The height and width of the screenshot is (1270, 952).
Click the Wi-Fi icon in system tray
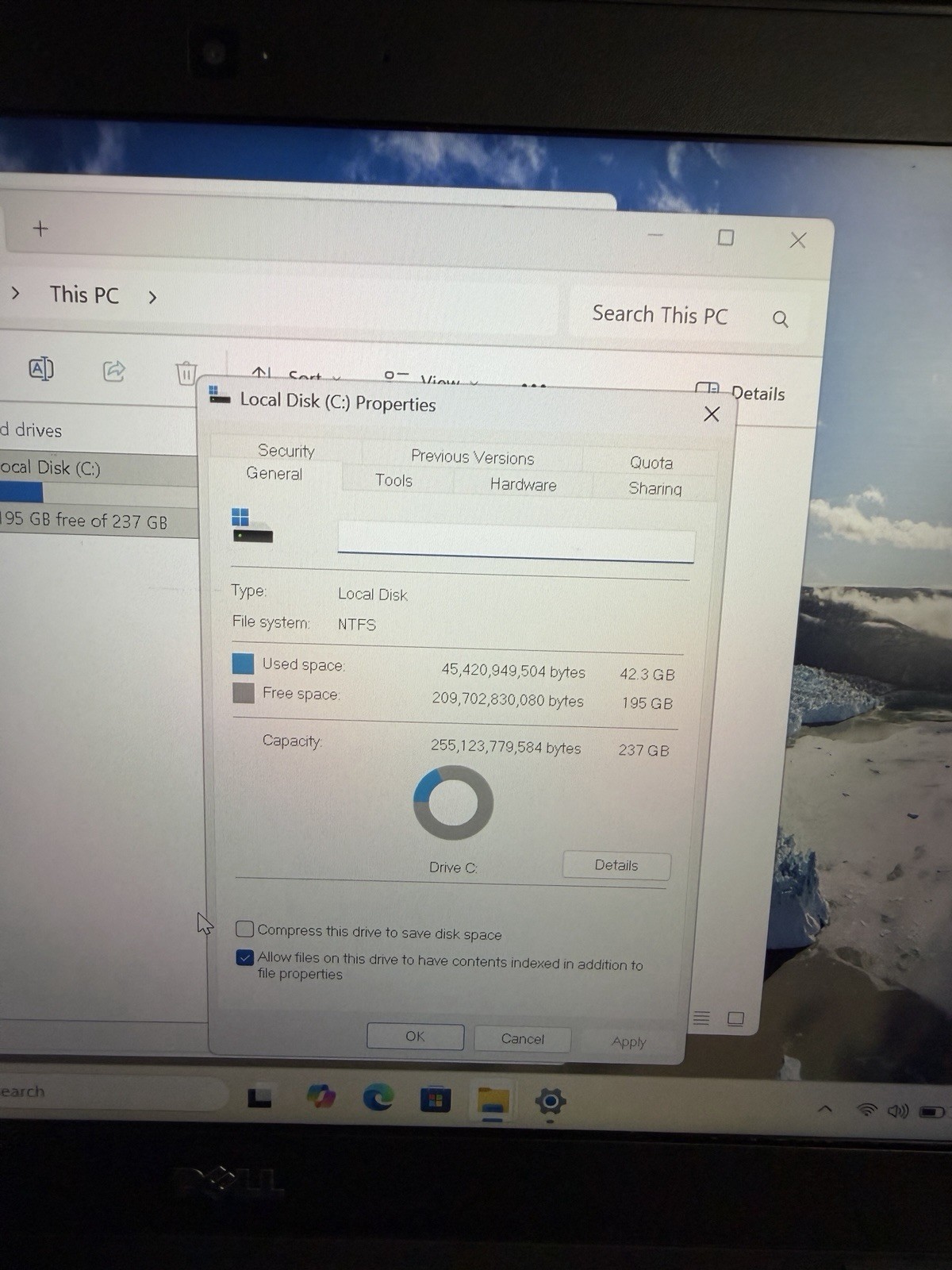(868, 1110)
